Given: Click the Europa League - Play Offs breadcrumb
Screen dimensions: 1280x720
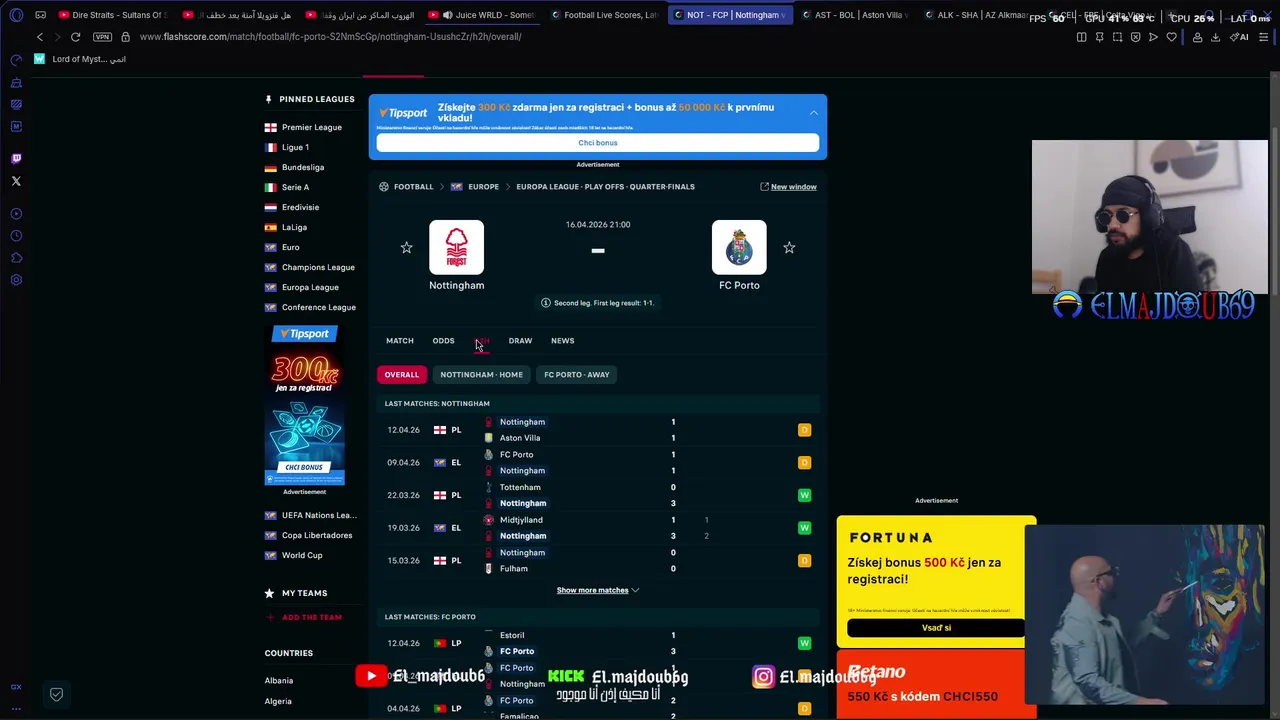Looking at the screenshot, I should (x=605, y=187).
